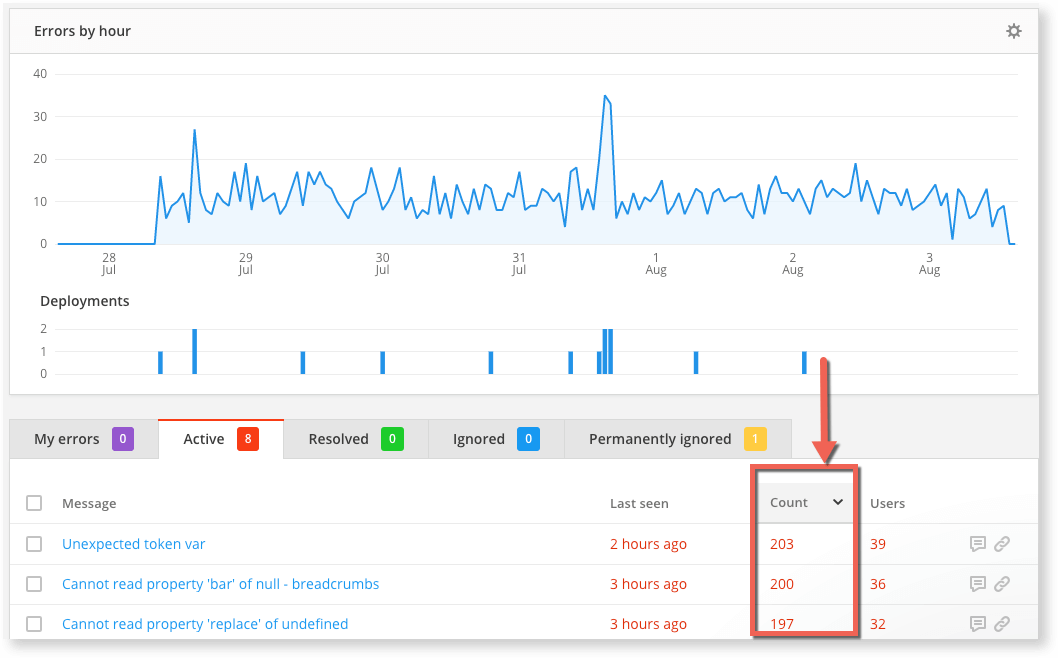
Task: Open comments for 'Unexpected token var' error
Action: pyautogui.click(x=977, y=543)
